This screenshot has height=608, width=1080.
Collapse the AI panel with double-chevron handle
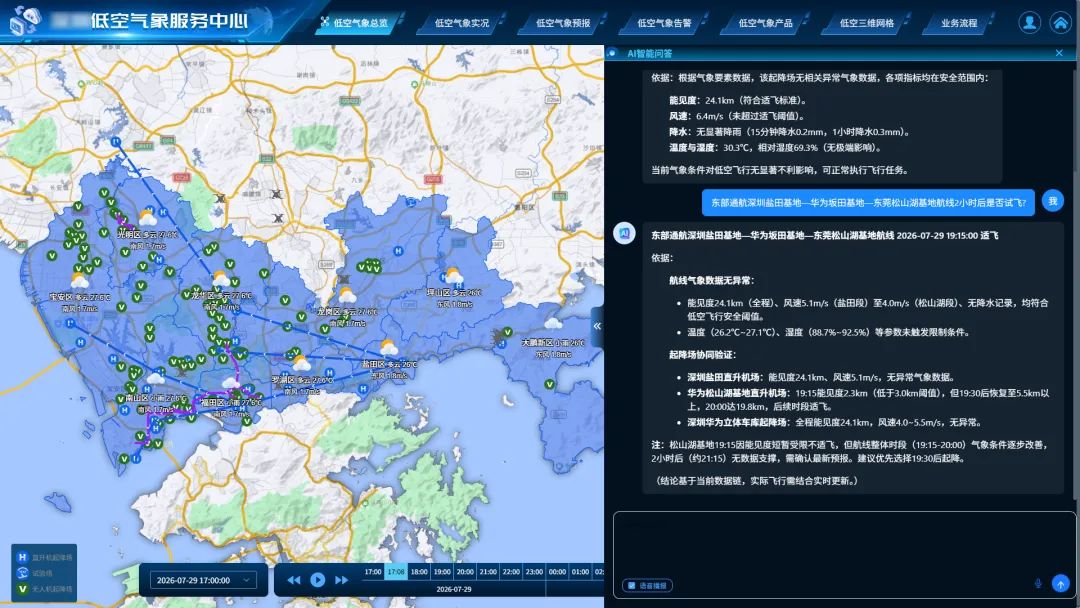tap(597, 326)
